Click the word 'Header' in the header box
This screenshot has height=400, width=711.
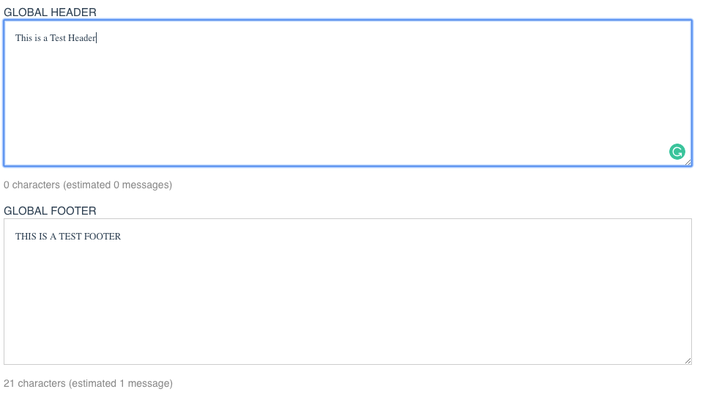pos(82,38)
